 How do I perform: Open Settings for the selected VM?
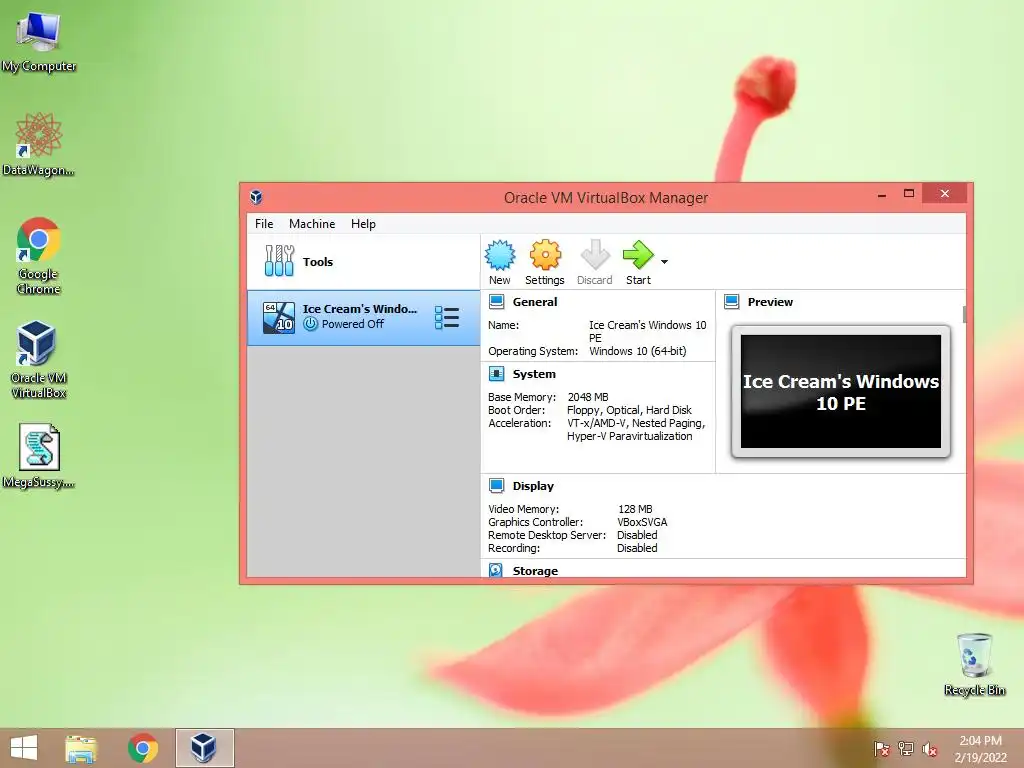(545, 263)
